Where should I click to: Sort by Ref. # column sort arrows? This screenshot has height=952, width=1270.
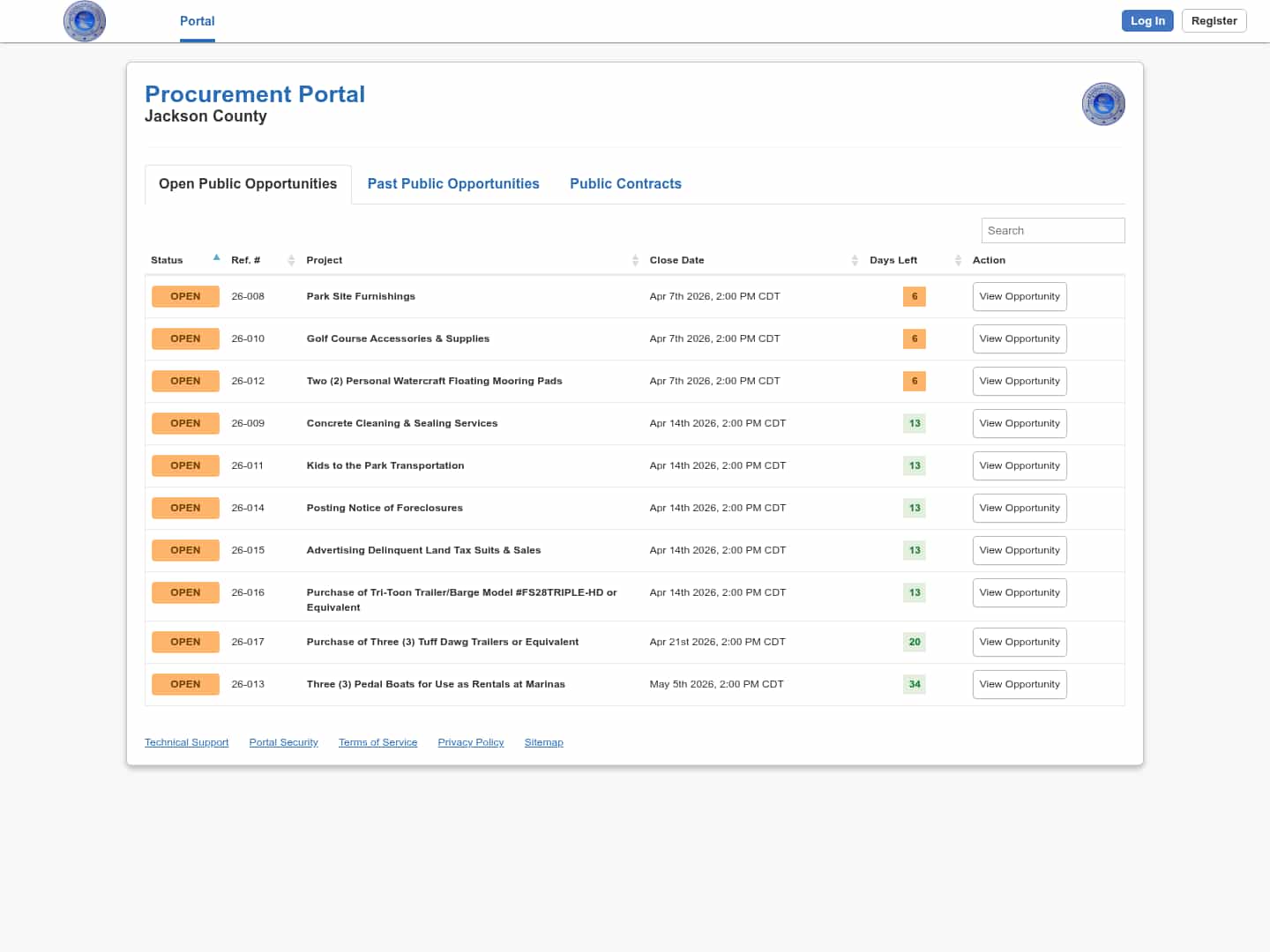pyautogui.click(x=291, y=260)
